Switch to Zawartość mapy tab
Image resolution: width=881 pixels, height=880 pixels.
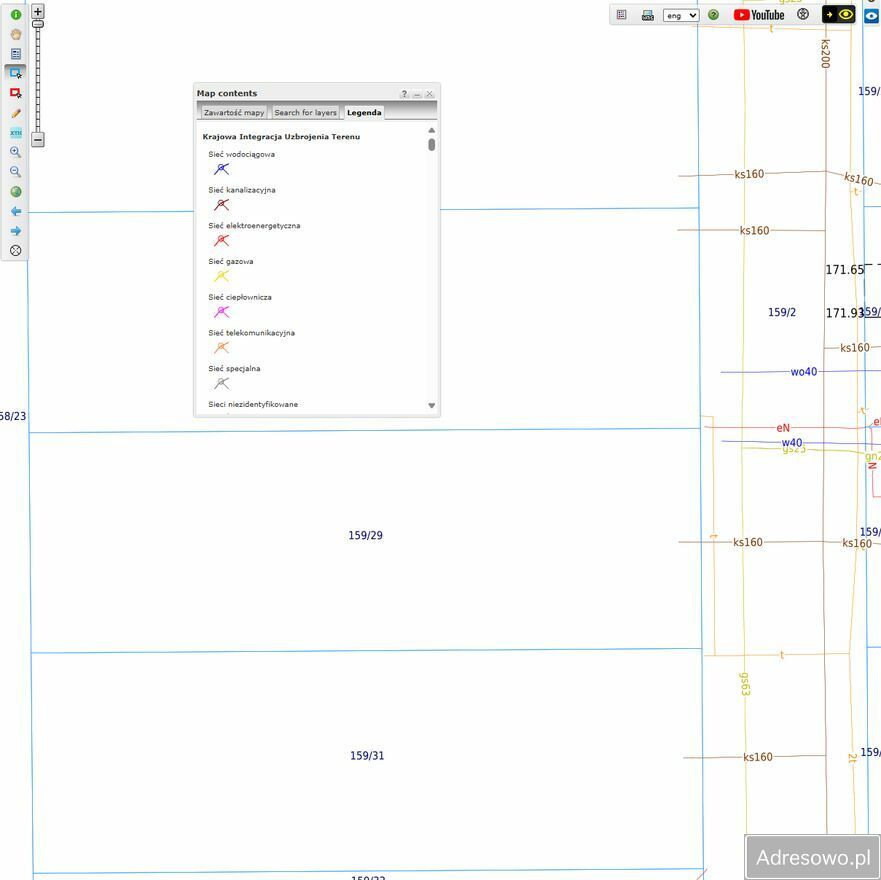(234, 112)
